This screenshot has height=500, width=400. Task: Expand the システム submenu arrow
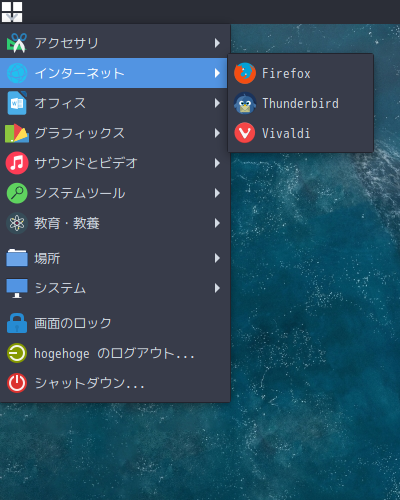click(x=217, y=288)
